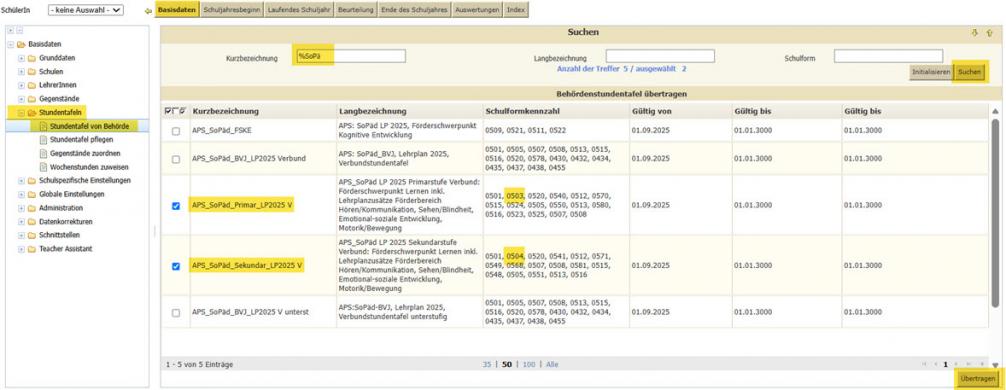Show 100 entries per page
The width and height of the screenshot is (1006, 390).
pyautogui.click(x=529, y=364)
